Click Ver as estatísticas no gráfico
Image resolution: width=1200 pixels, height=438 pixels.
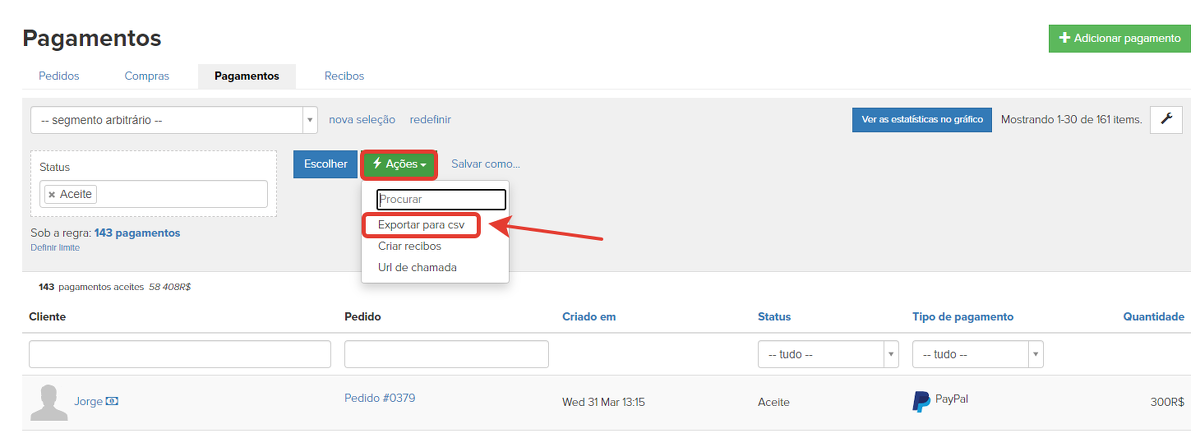[x=921, y=120]
